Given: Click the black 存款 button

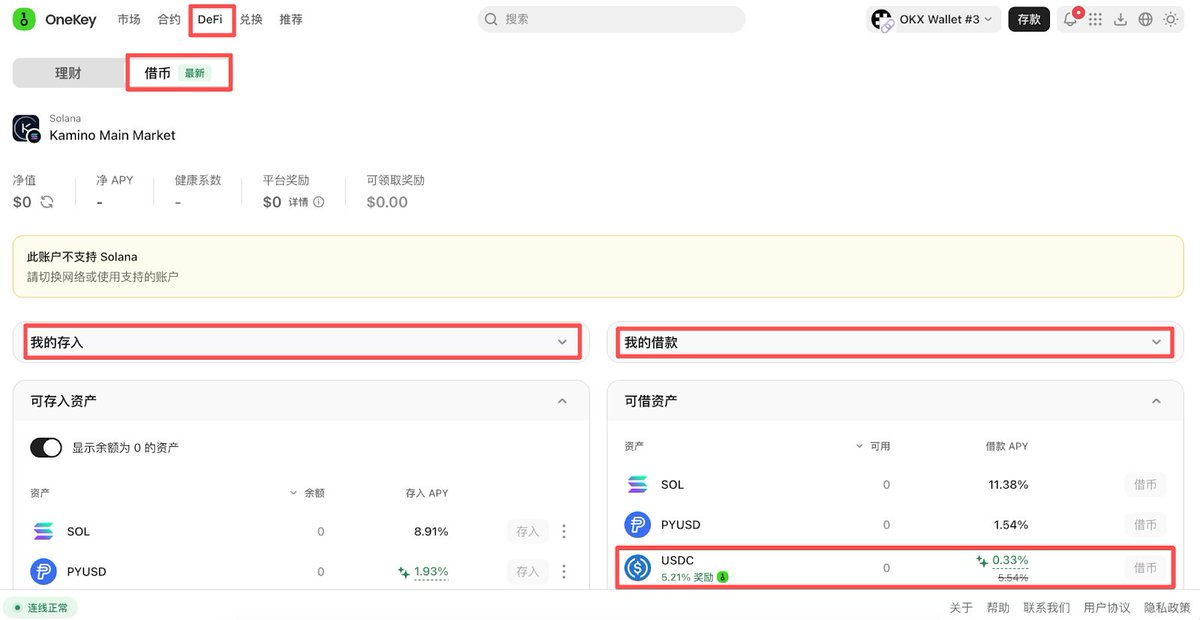Looking at the screenshot, I should (1028, 20).
